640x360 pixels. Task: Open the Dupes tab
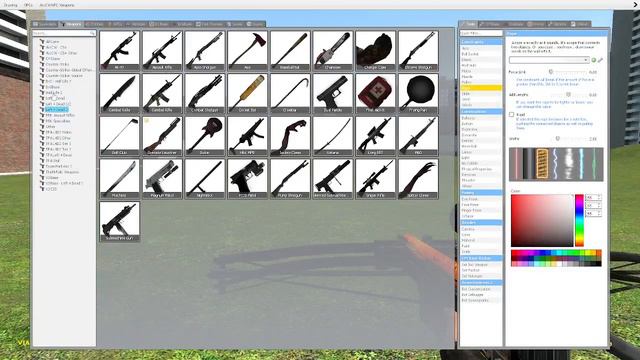tap(256, 24)
